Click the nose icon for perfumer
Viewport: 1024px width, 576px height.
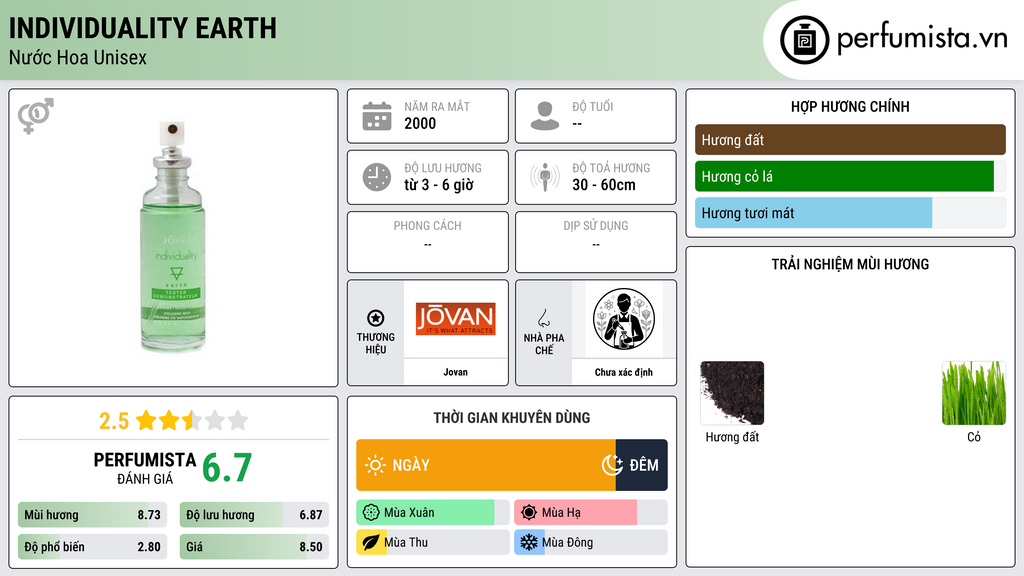tap(543, 318)
